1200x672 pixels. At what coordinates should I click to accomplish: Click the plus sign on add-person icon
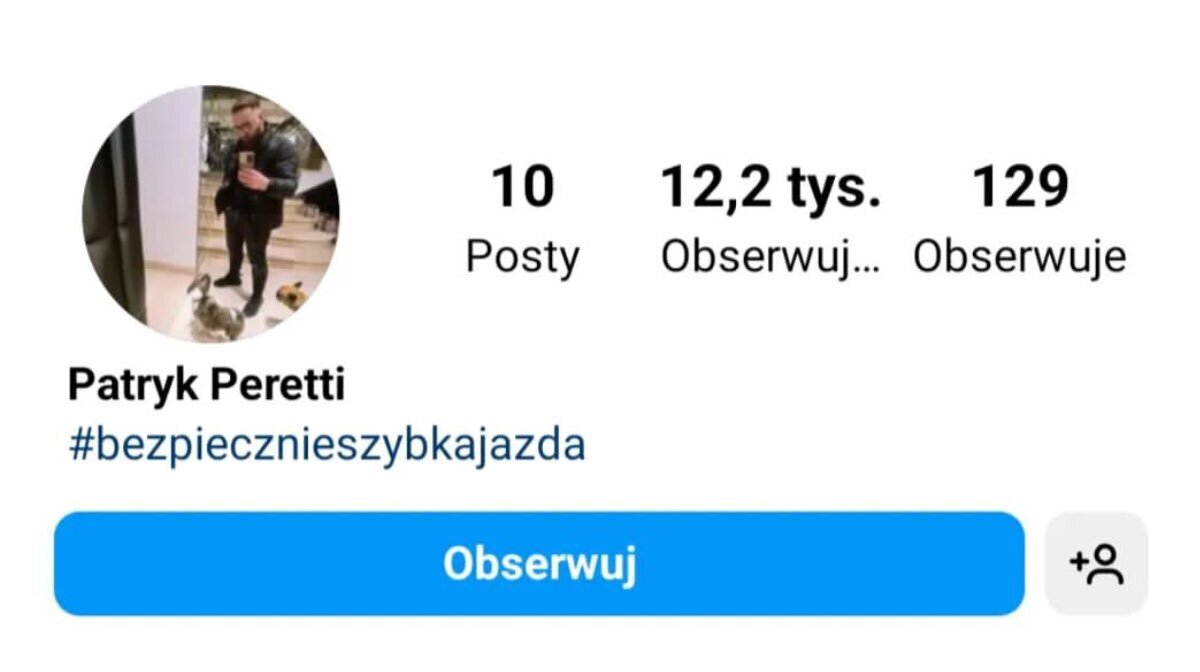1078,561
